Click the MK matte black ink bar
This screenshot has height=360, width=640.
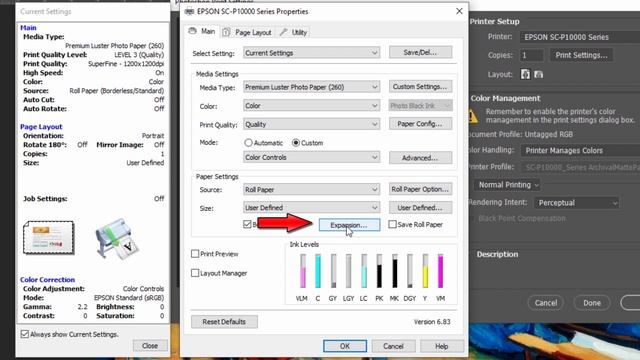pos(395,271)
